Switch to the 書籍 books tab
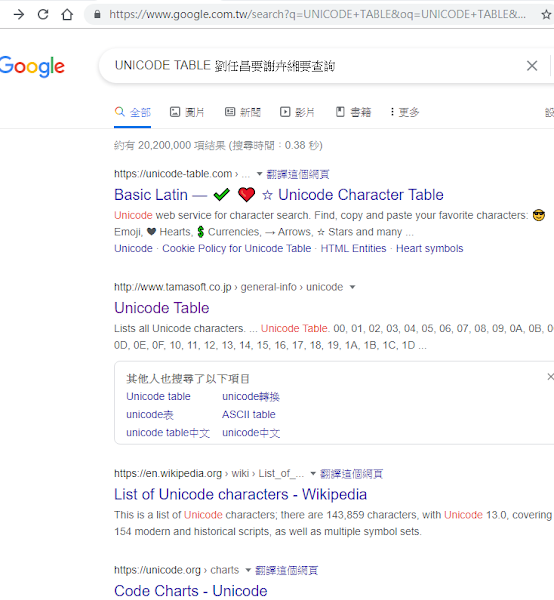Screen dimensions: 554x600 353,112
